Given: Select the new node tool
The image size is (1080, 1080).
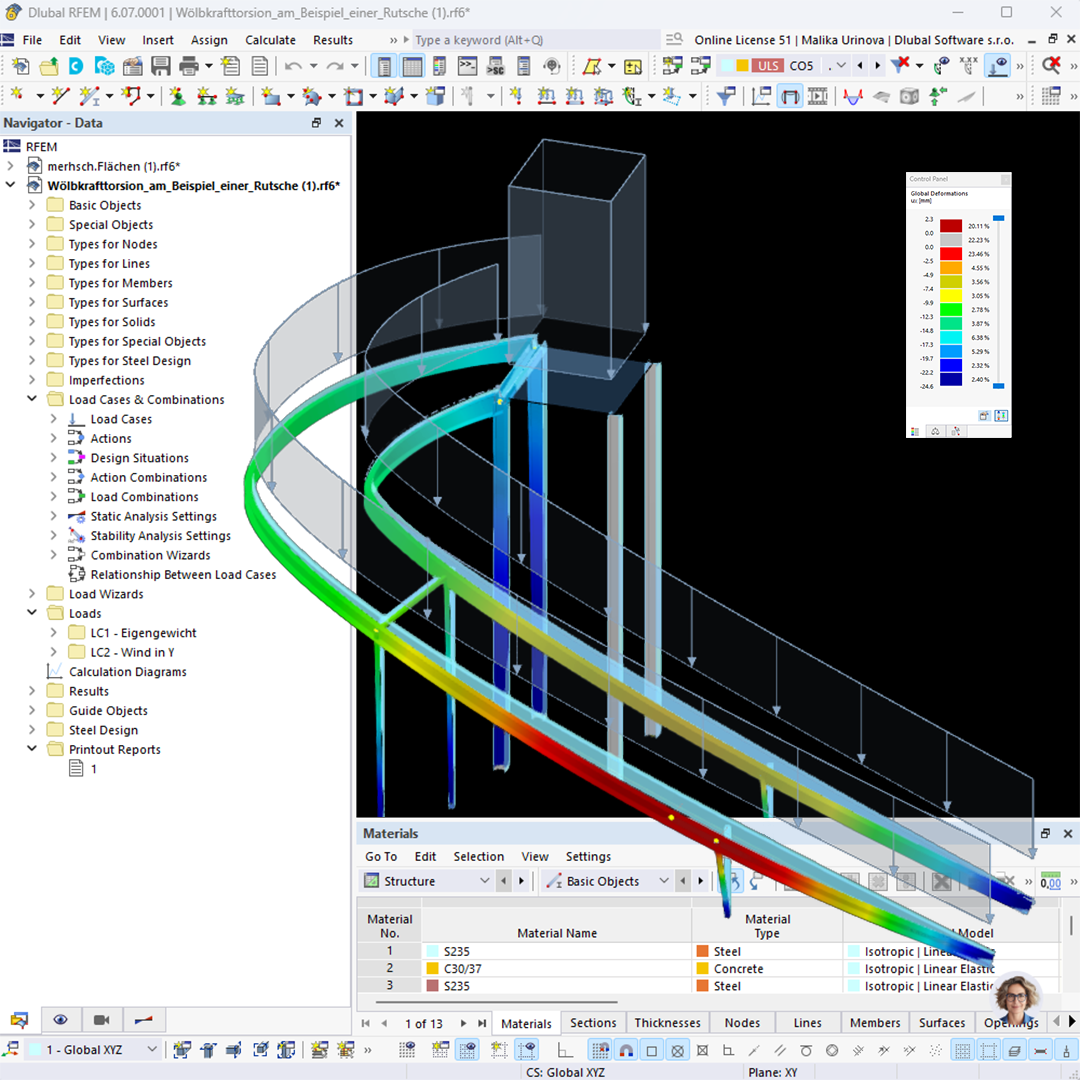Looking at the screenshot, I should tap(17, 96).
